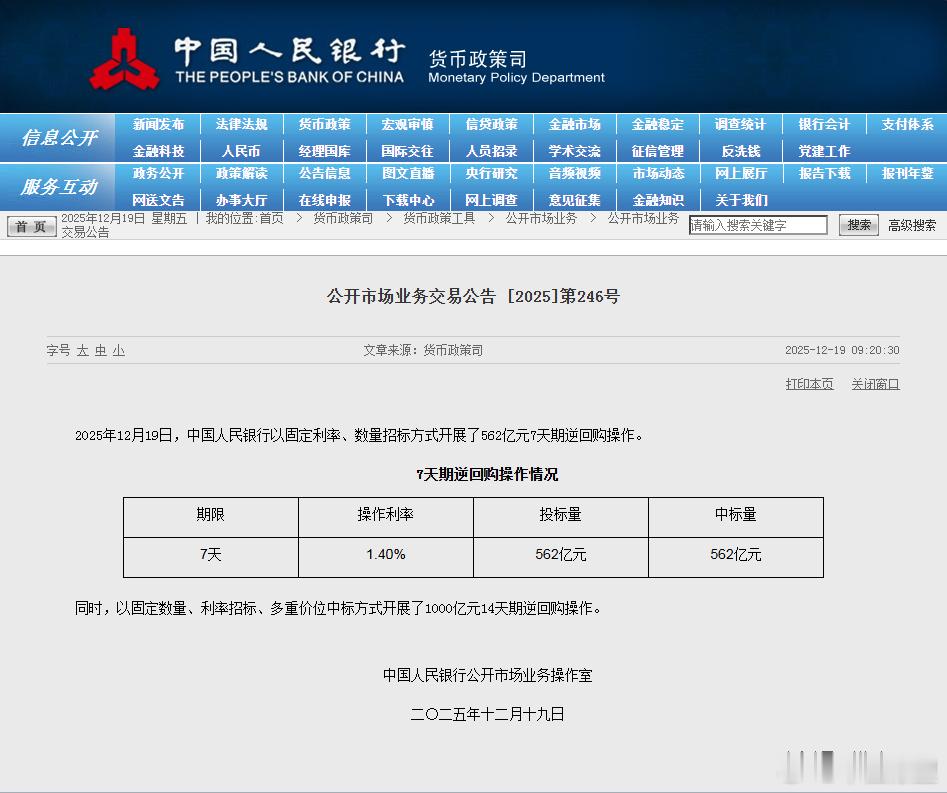Go to 金融稳定 section
Image resolution: width=947 pixels, height=793 pixels.
point(658,124)
